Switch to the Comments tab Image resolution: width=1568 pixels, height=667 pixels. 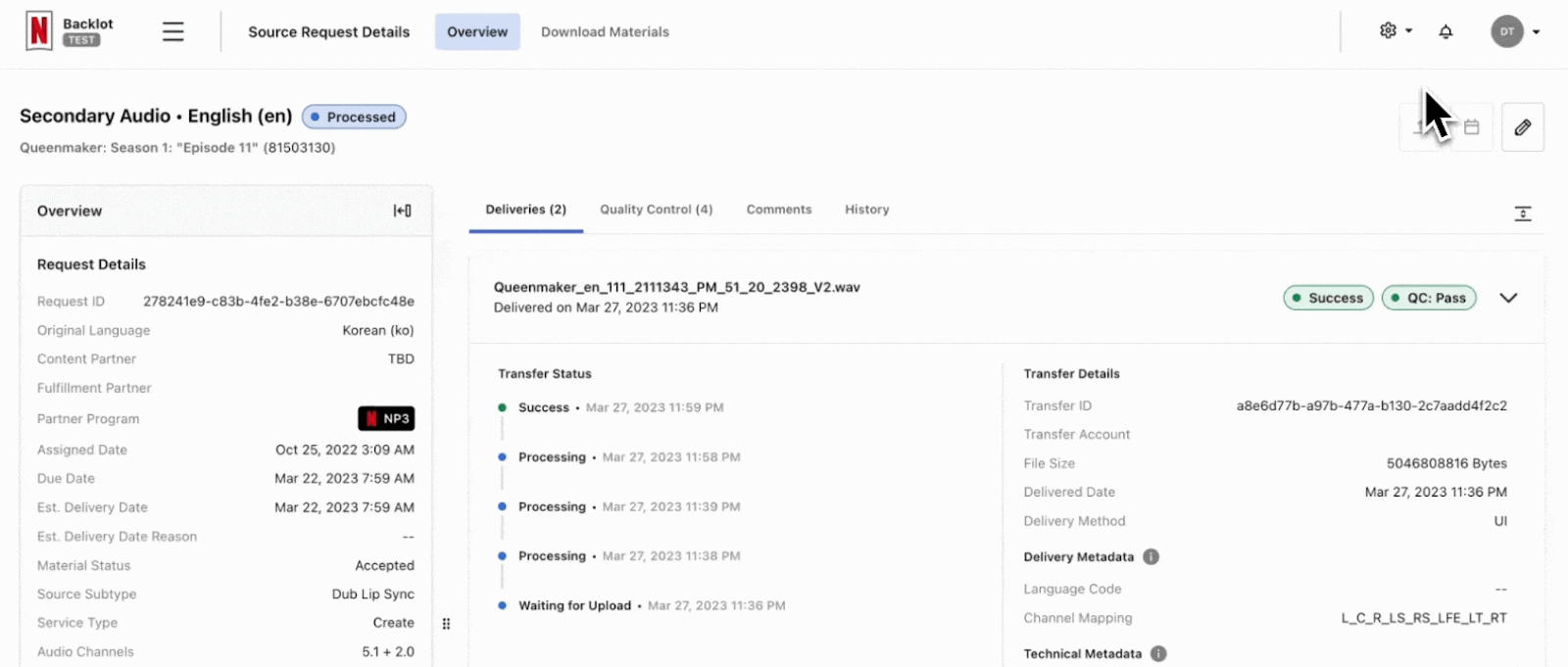pos(779,210)
